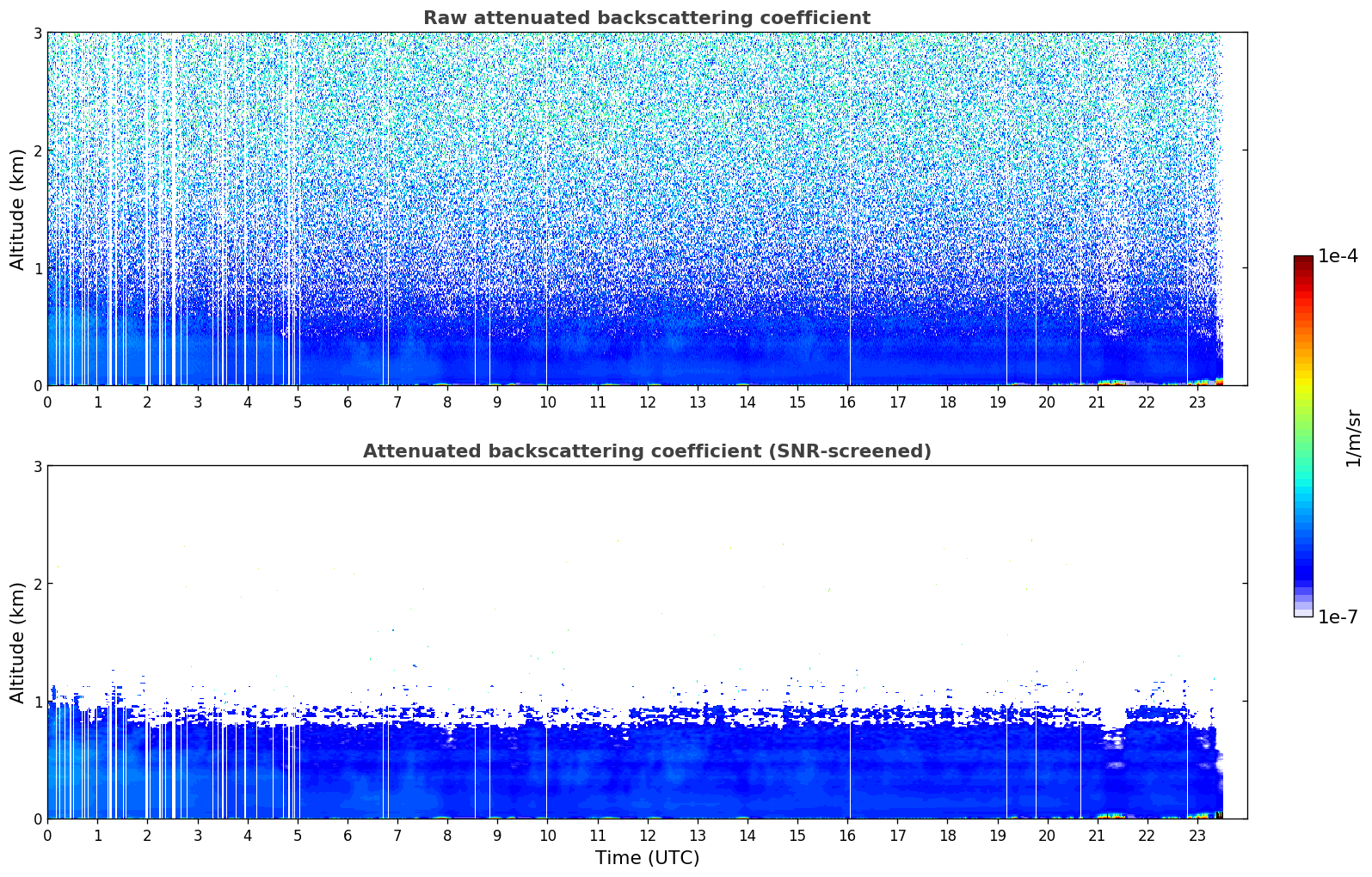
Task: Click altitude tick '1' on the bottom plot
Action: click(37, 702)
